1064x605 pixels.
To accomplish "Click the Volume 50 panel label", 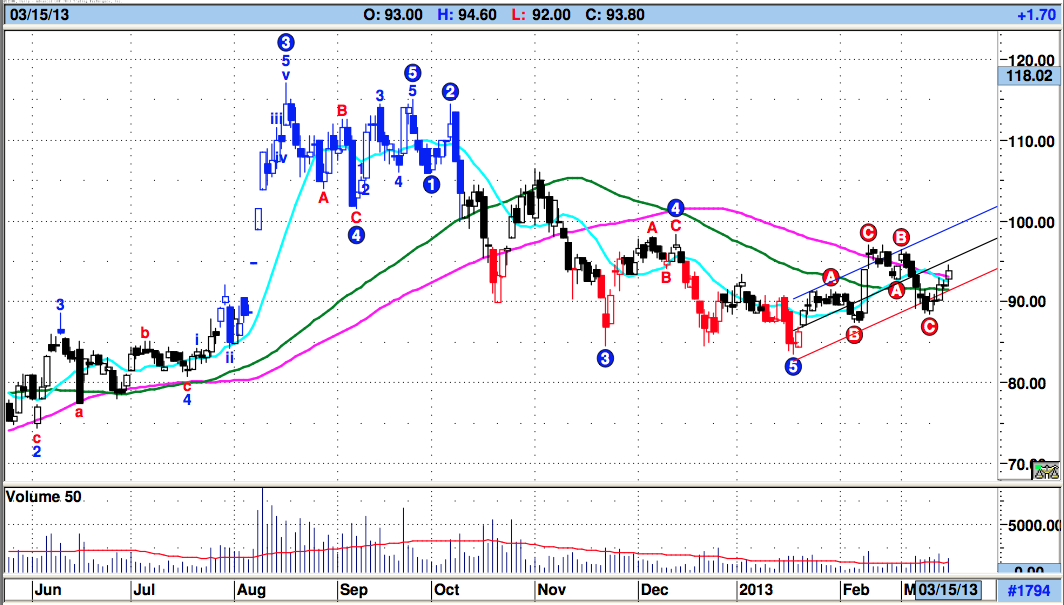I will [x=43, y=496].
